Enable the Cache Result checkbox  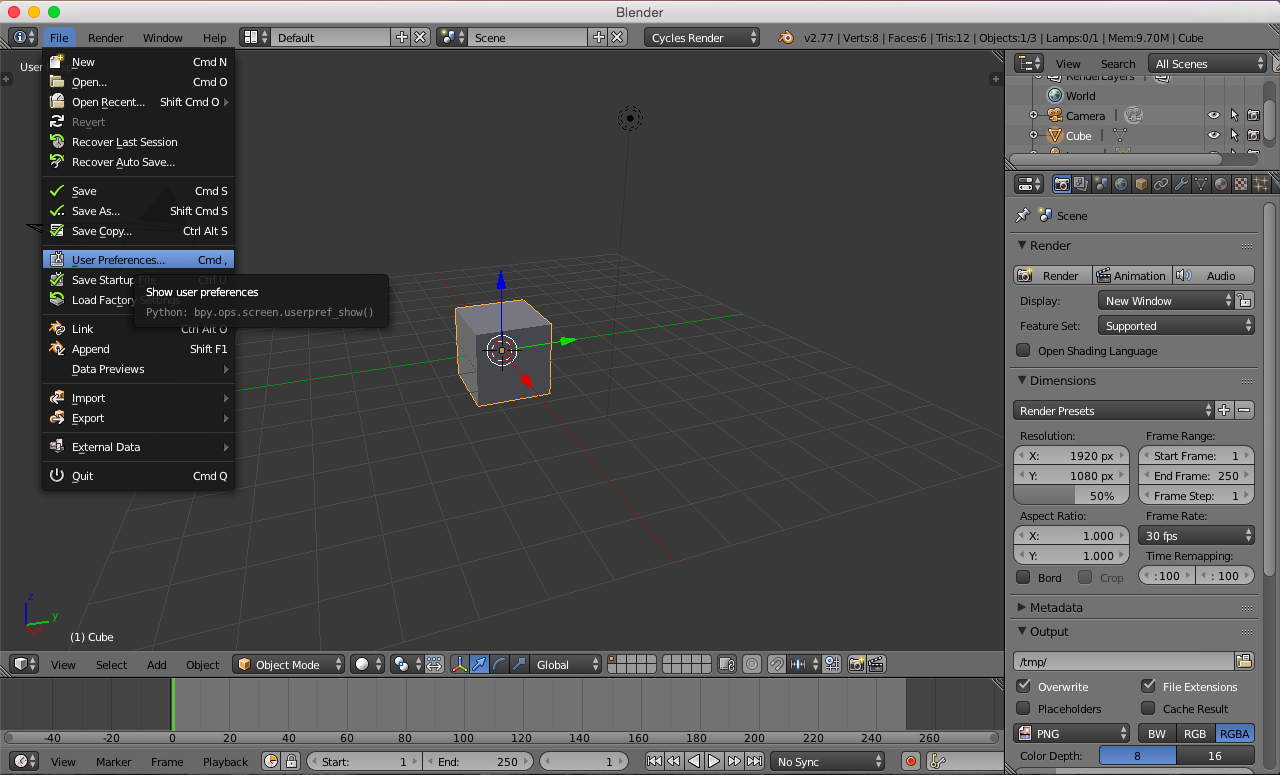pyautogui.click(x=1148, y=708)
